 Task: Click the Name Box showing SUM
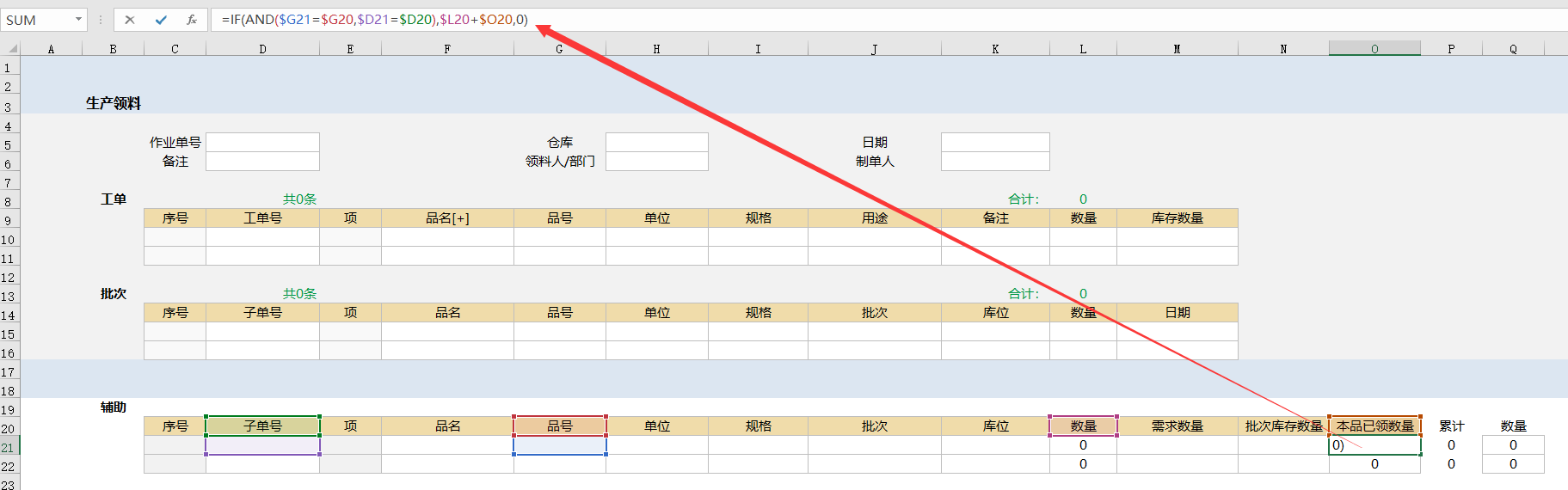coord(36,20)
